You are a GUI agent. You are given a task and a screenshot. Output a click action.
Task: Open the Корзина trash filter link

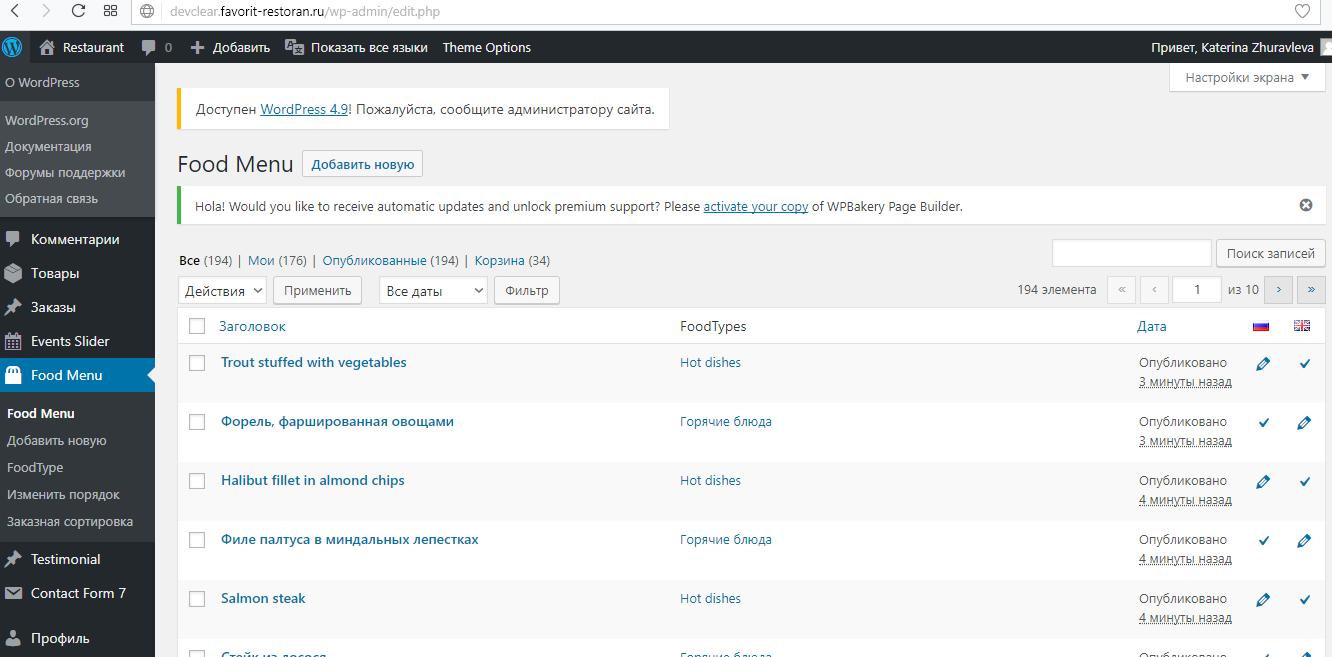pyautogui.click(x=499, y=260)
